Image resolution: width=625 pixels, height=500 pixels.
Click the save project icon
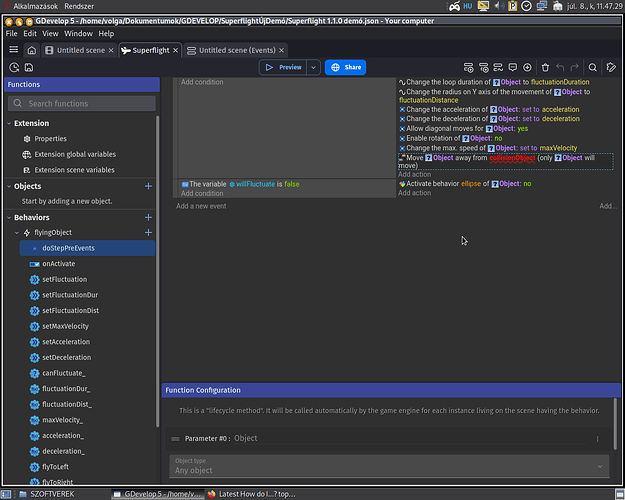tap(29, 67)
